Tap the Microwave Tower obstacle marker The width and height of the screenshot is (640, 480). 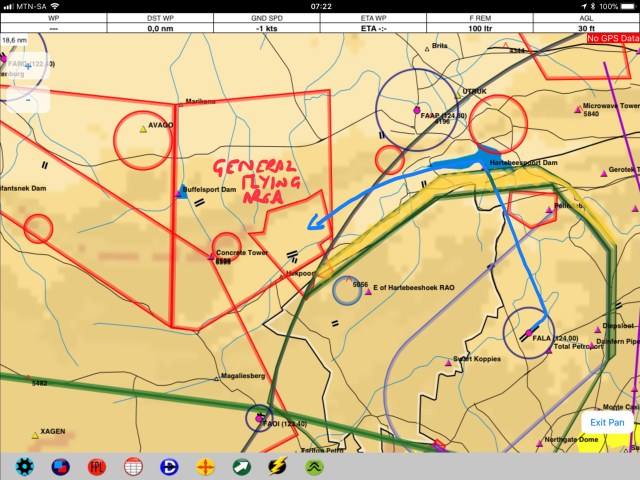click(x=578, y=109)
